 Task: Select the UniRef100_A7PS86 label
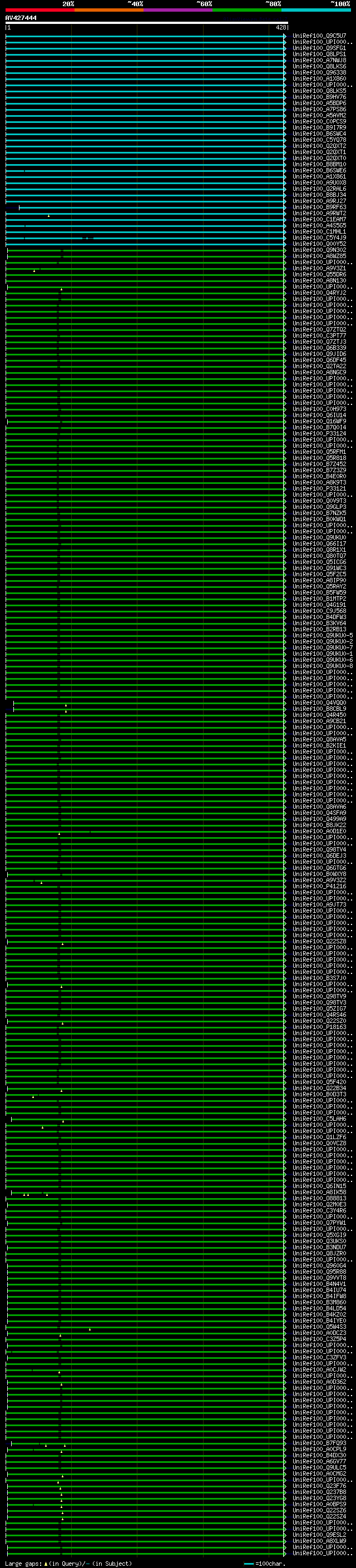pos(319,110)
